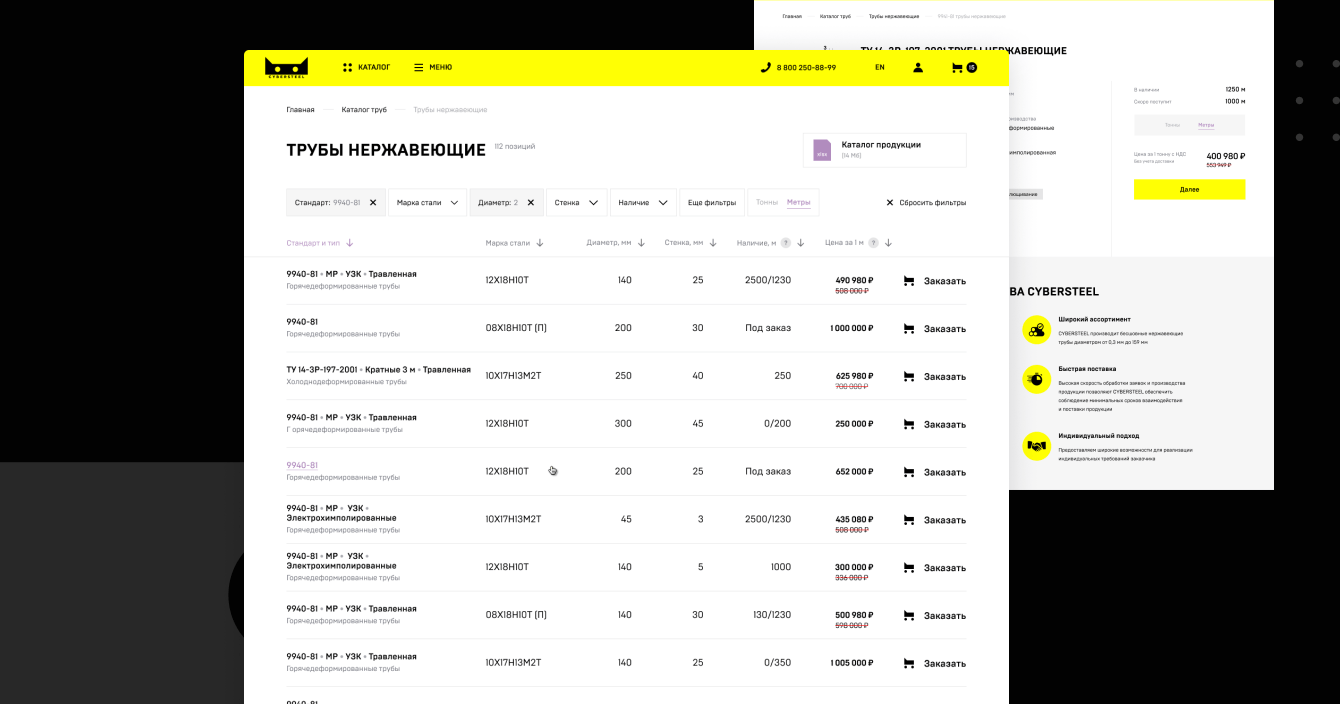This screenshot has width=1340, height=704.
Task: Click Заказать in 1 005 000 ₽ row
Action: [945, 664]
